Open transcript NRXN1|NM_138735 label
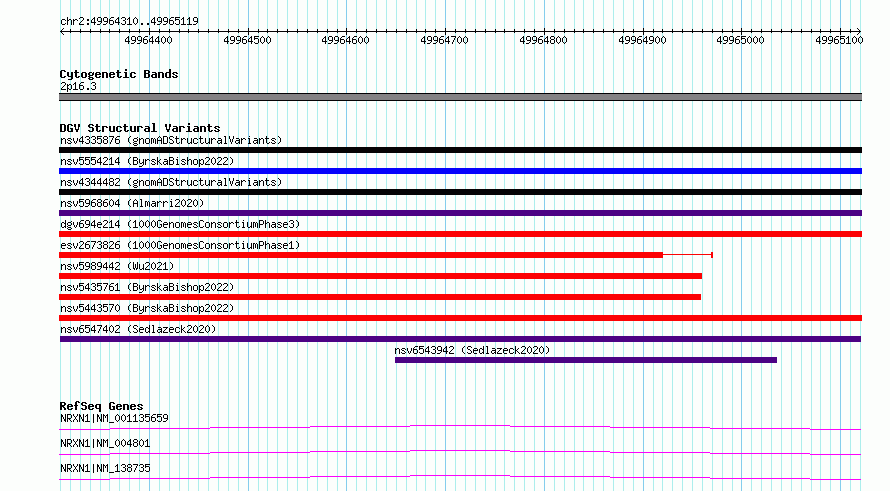The width and height of the screenshot is (890, 491). click(x=105, y=468)
